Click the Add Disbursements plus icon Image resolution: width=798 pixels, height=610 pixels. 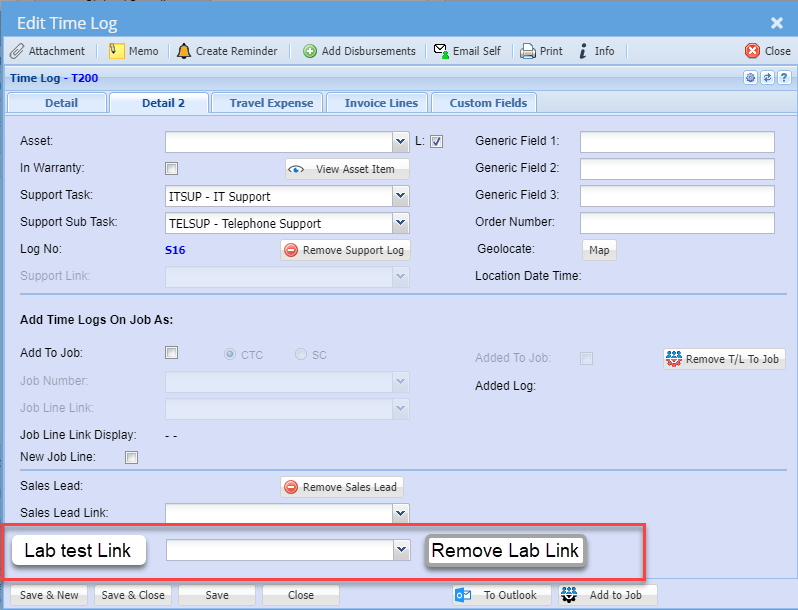click(x=310, y=51)
